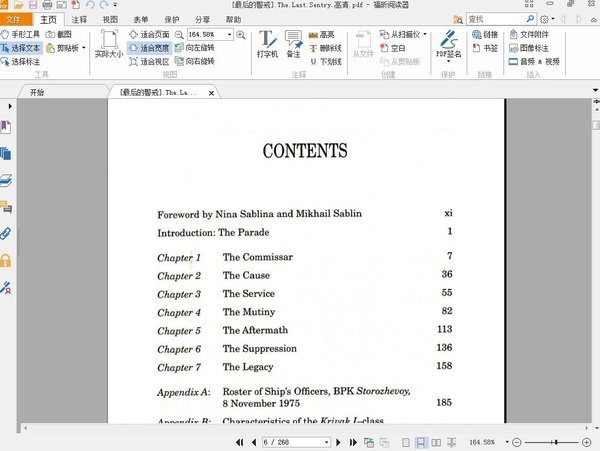Undo the last action
Viewport: 600px width, 451px height.
pyautogui.click(x=90, y=5)
